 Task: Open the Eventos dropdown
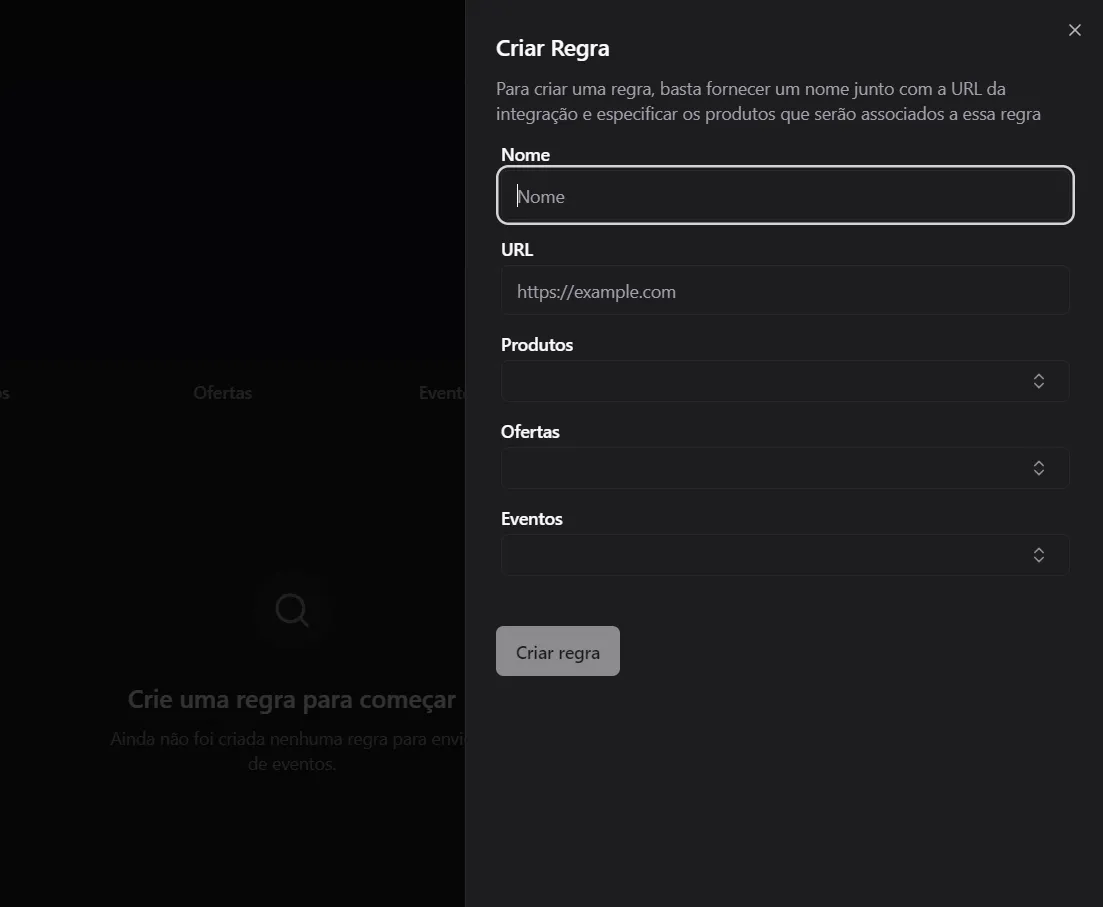(x=785, y=555)
